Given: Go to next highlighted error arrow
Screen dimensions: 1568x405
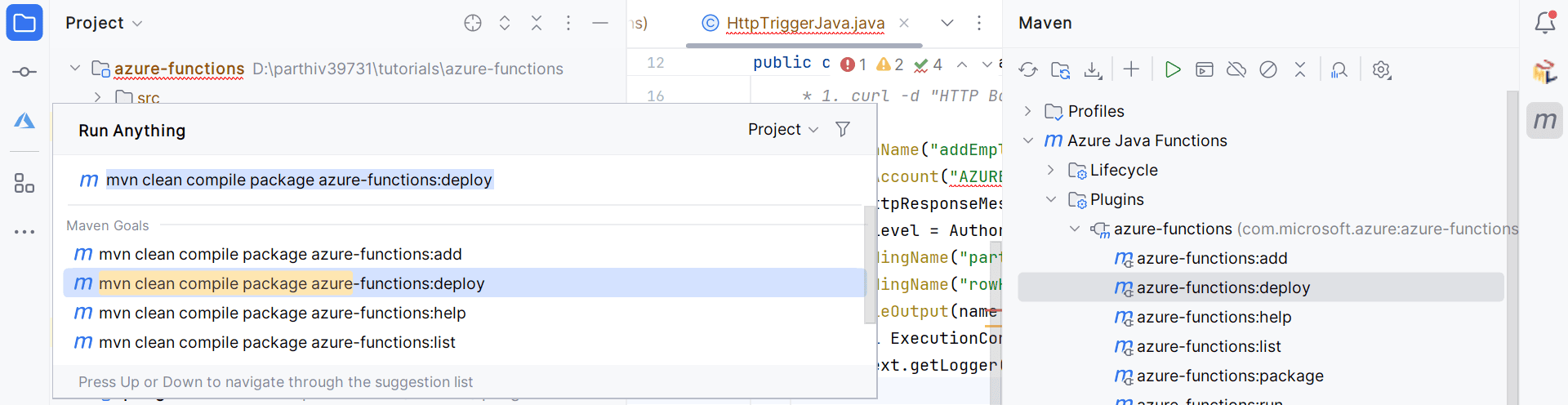Looking at the screenshot, I should tap(987, 65).
